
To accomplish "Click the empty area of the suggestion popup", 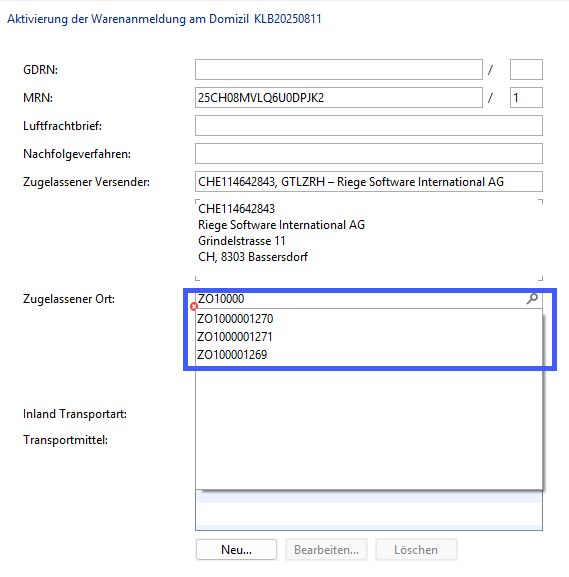I will click(x=369, y=427).
